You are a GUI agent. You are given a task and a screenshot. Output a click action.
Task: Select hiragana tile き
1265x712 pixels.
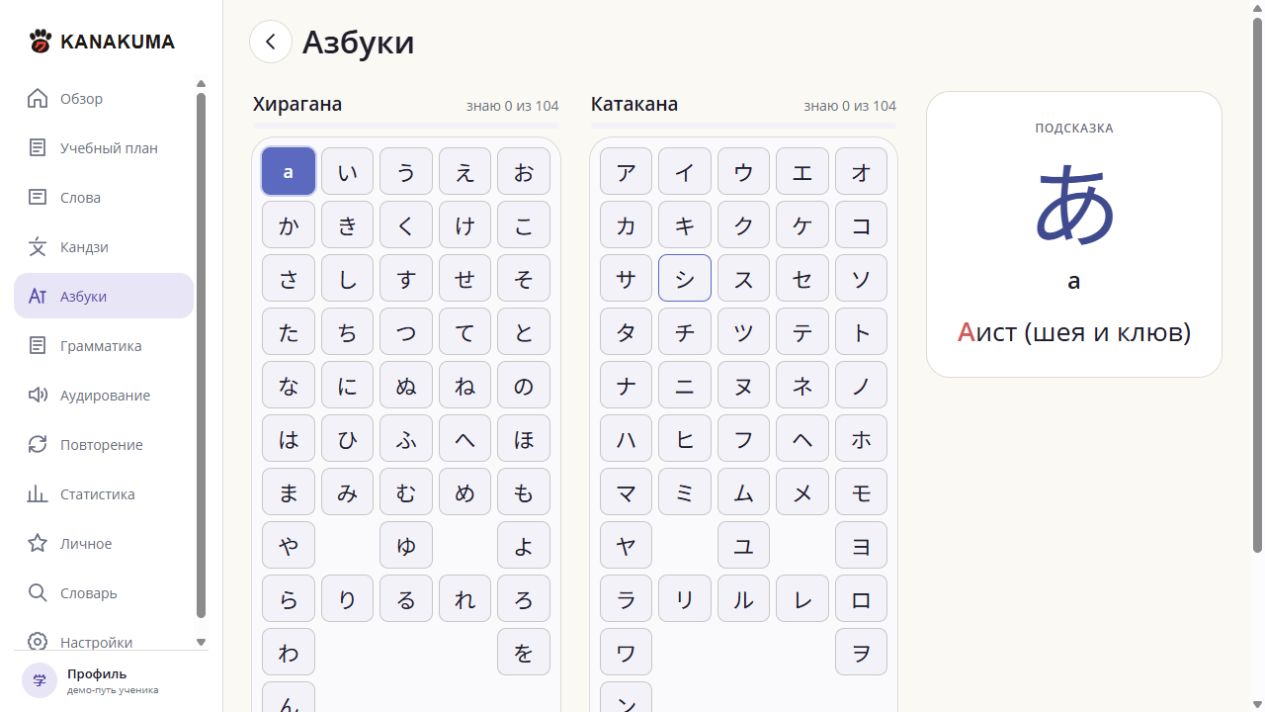[x=347, y=225]
